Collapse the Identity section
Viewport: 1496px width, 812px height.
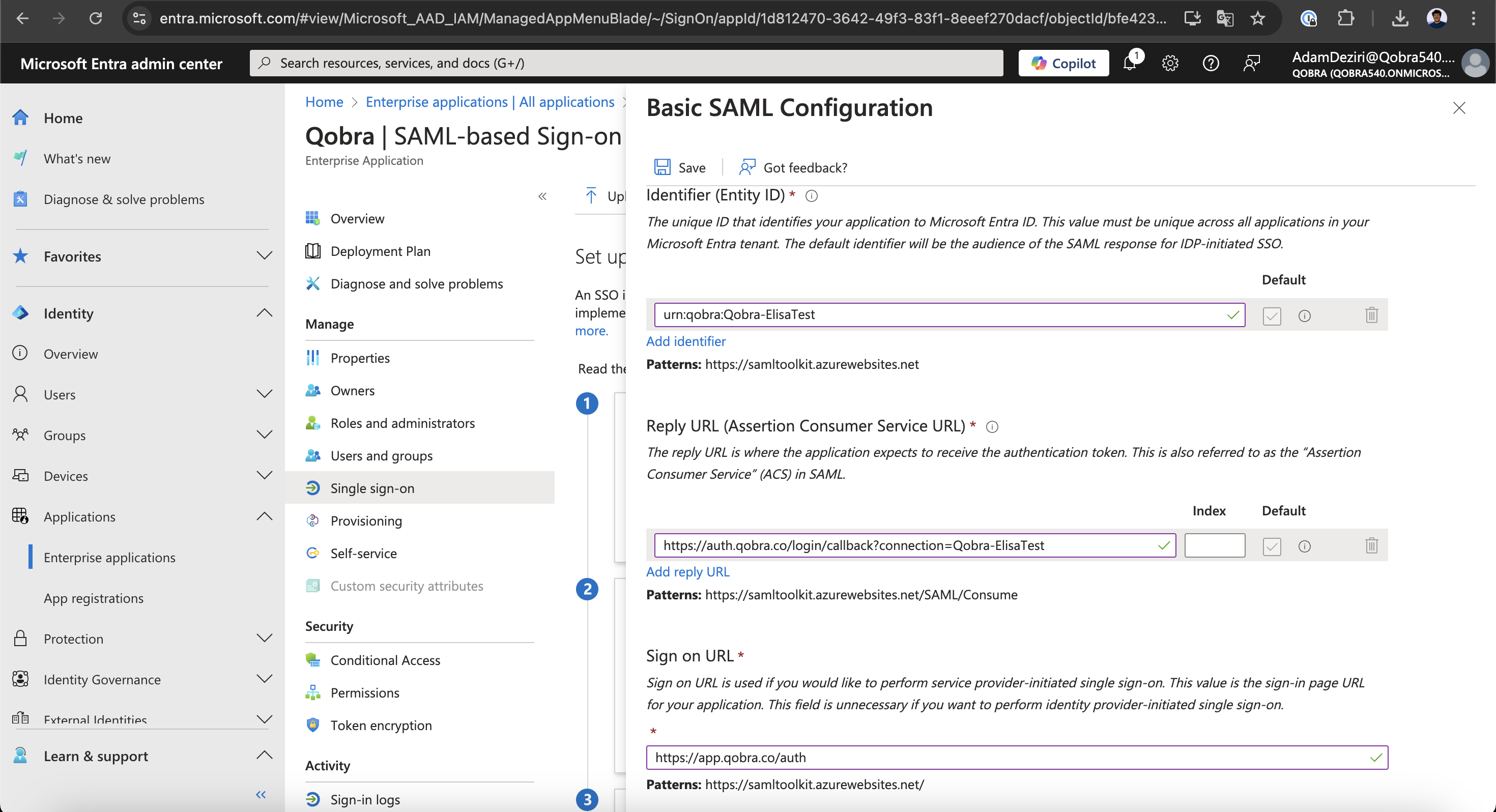click(264, 313)
